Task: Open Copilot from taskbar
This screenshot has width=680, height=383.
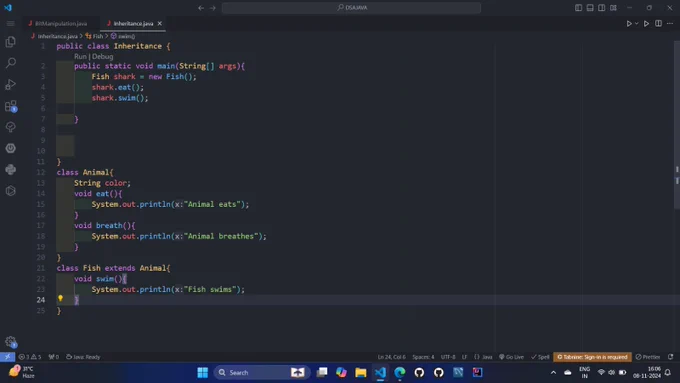Action: pos(341,372)
